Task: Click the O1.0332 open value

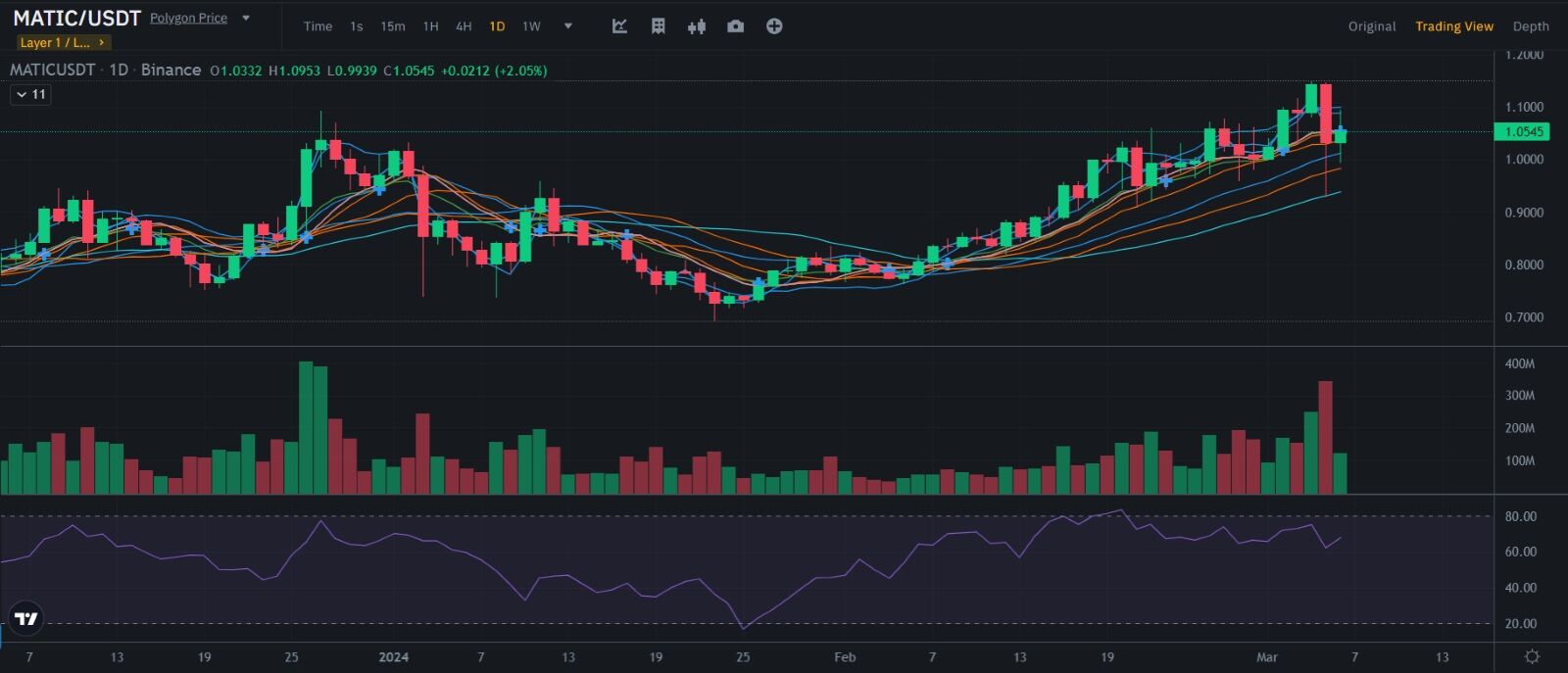Action: tap(236, 71)
